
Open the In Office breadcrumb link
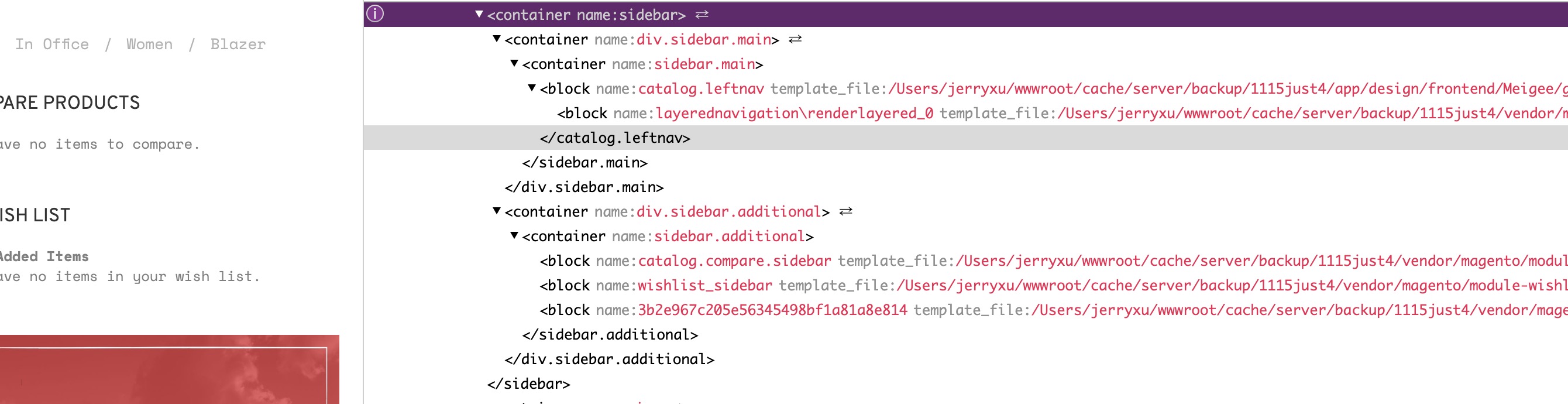51,44
